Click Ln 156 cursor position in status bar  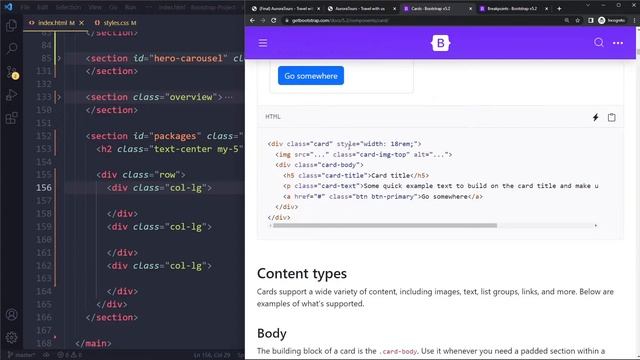(212, 355)
